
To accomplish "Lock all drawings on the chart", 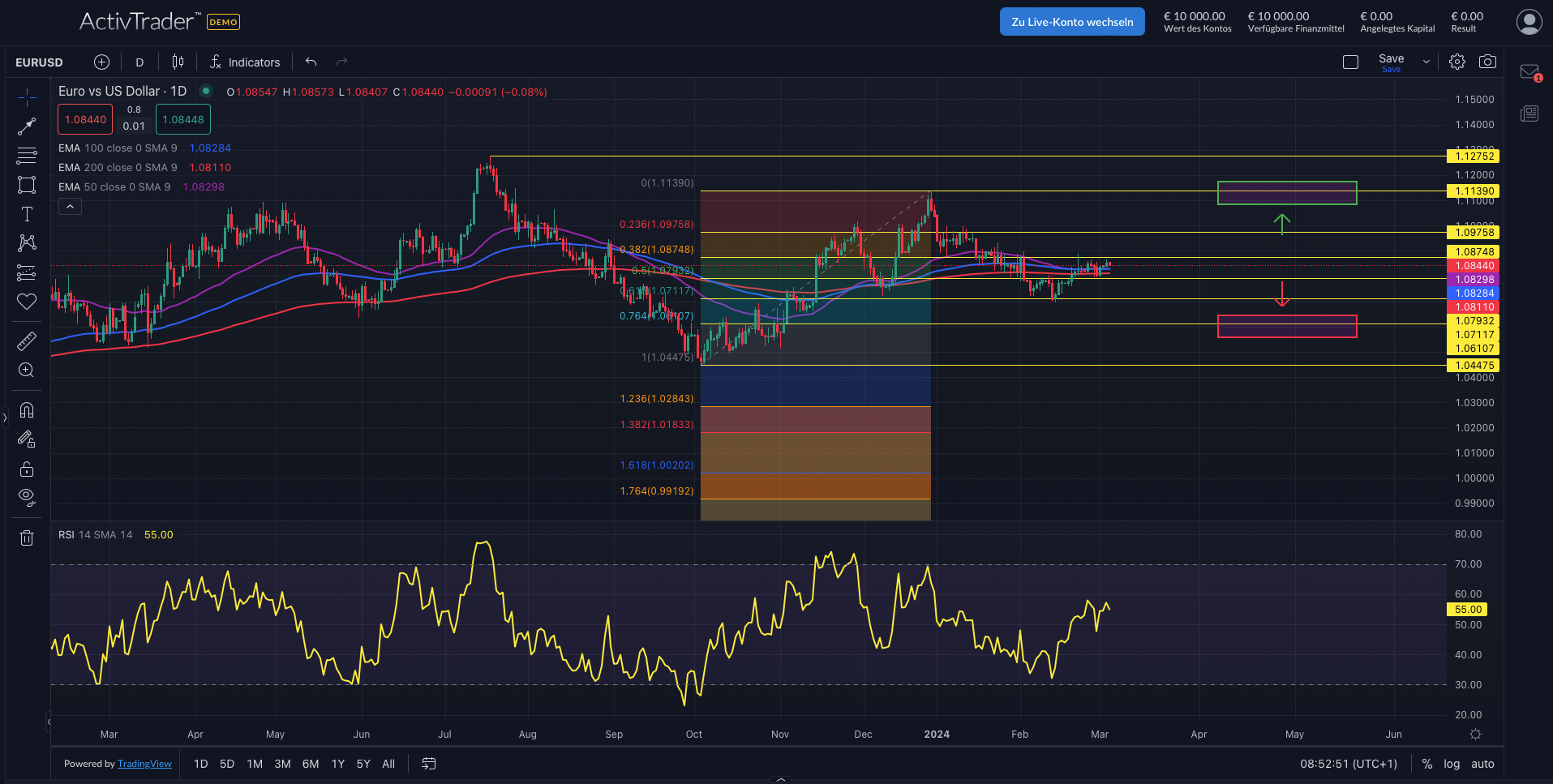I will coord(27,469).
